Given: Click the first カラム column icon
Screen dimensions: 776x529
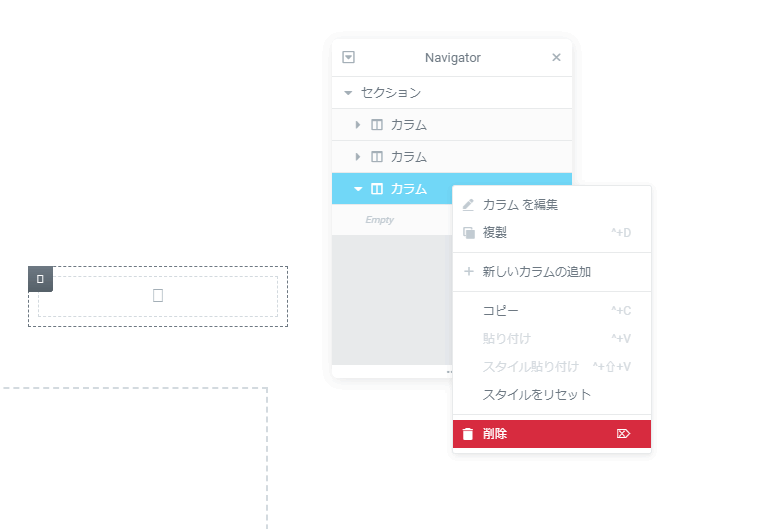Looking at the screenshot, I should click(x=377, y=125).
